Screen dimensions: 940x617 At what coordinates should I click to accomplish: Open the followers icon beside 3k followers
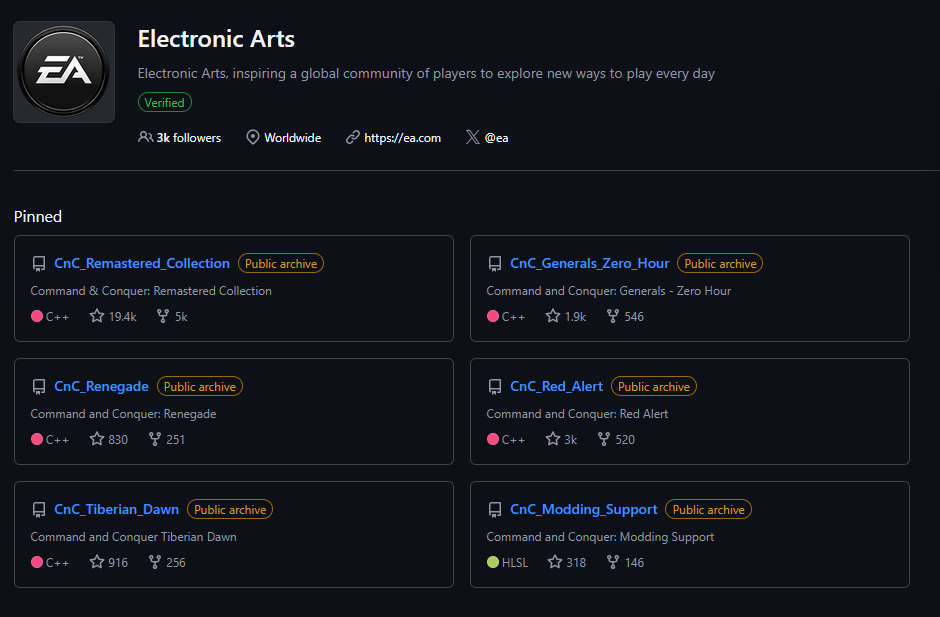point(146,137)
